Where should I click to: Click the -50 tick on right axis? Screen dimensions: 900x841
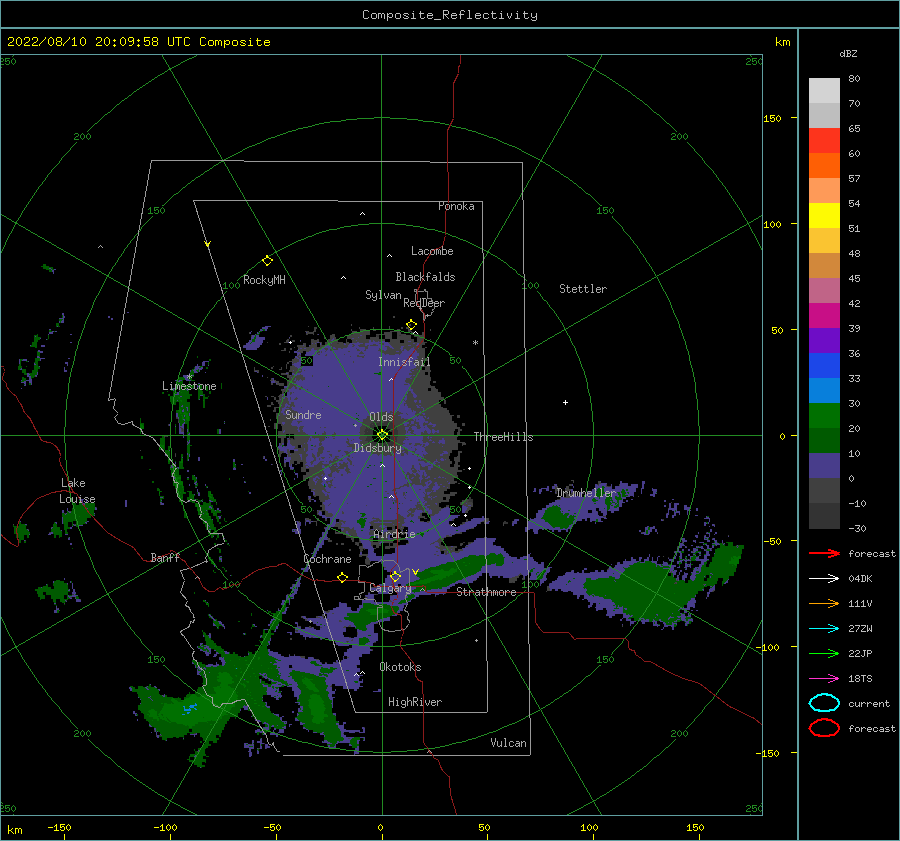(772, 541)
